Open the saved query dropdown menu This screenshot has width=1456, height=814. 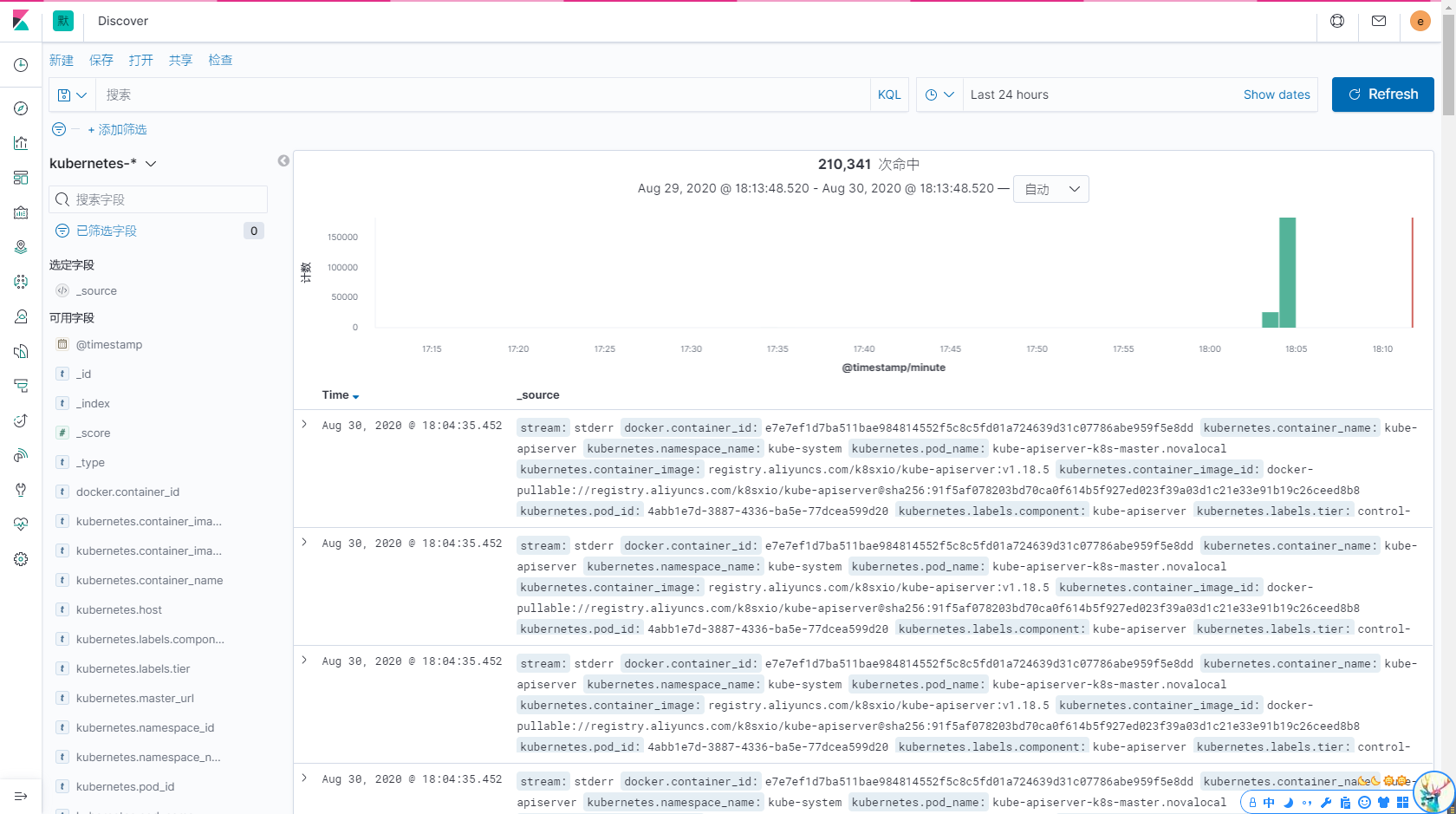coord(72,94)
